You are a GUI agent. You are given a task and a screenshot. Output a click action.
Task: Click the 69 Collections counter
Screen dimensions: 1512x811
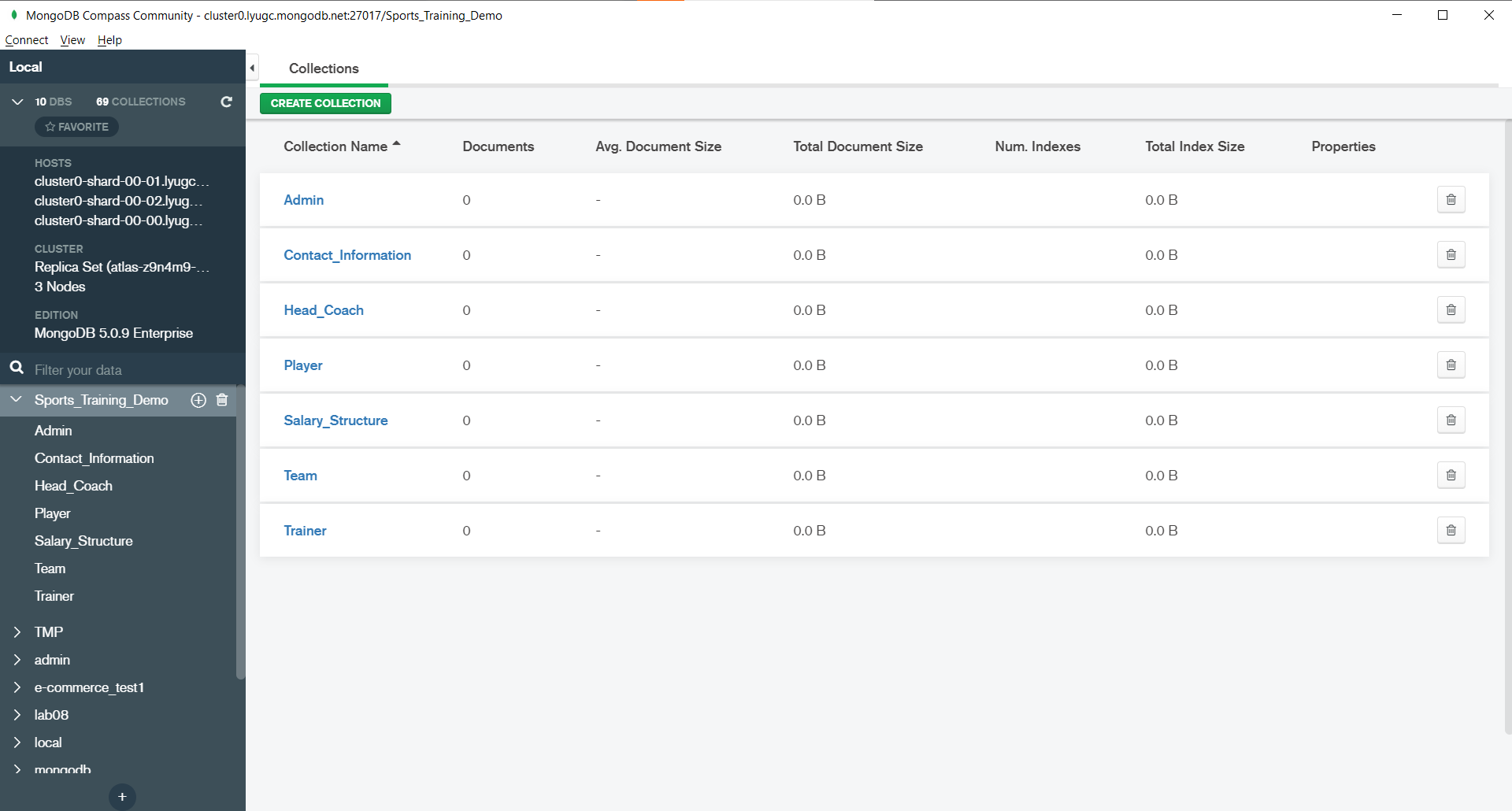pos(141,102)
